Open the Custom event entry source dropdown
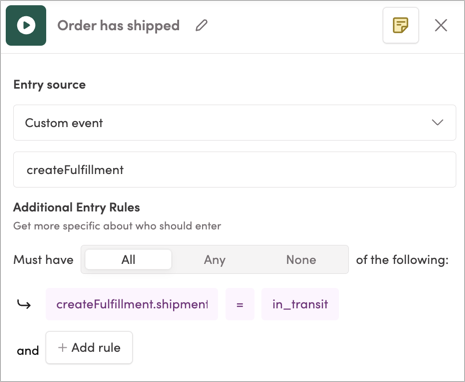Viewport: 465px width, 382px height. [x=235, y=123]
